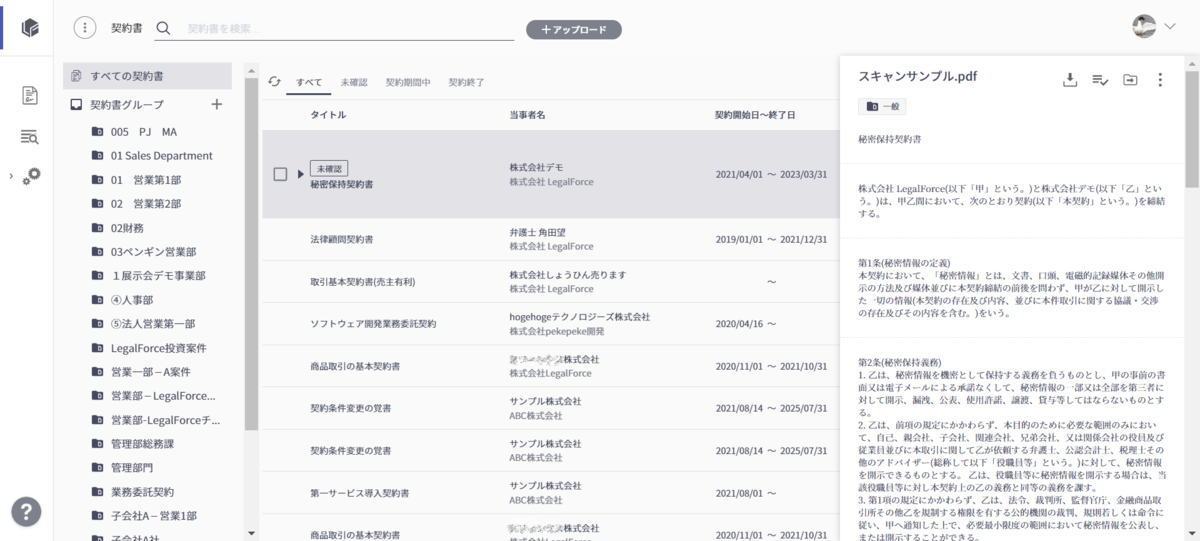
Task: Open the 02 営業第2部 group
Action: coord(146,204)
